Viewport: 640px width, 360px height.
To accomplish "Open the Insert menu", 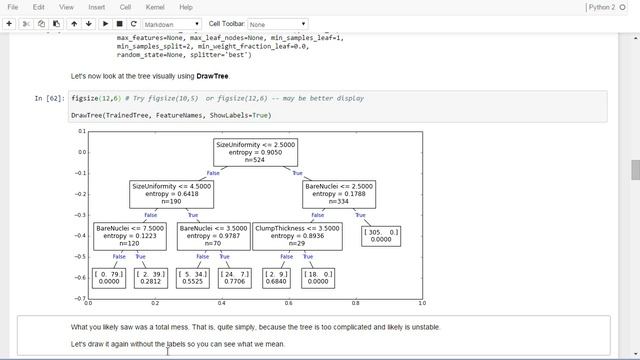I will pos(97,7).
